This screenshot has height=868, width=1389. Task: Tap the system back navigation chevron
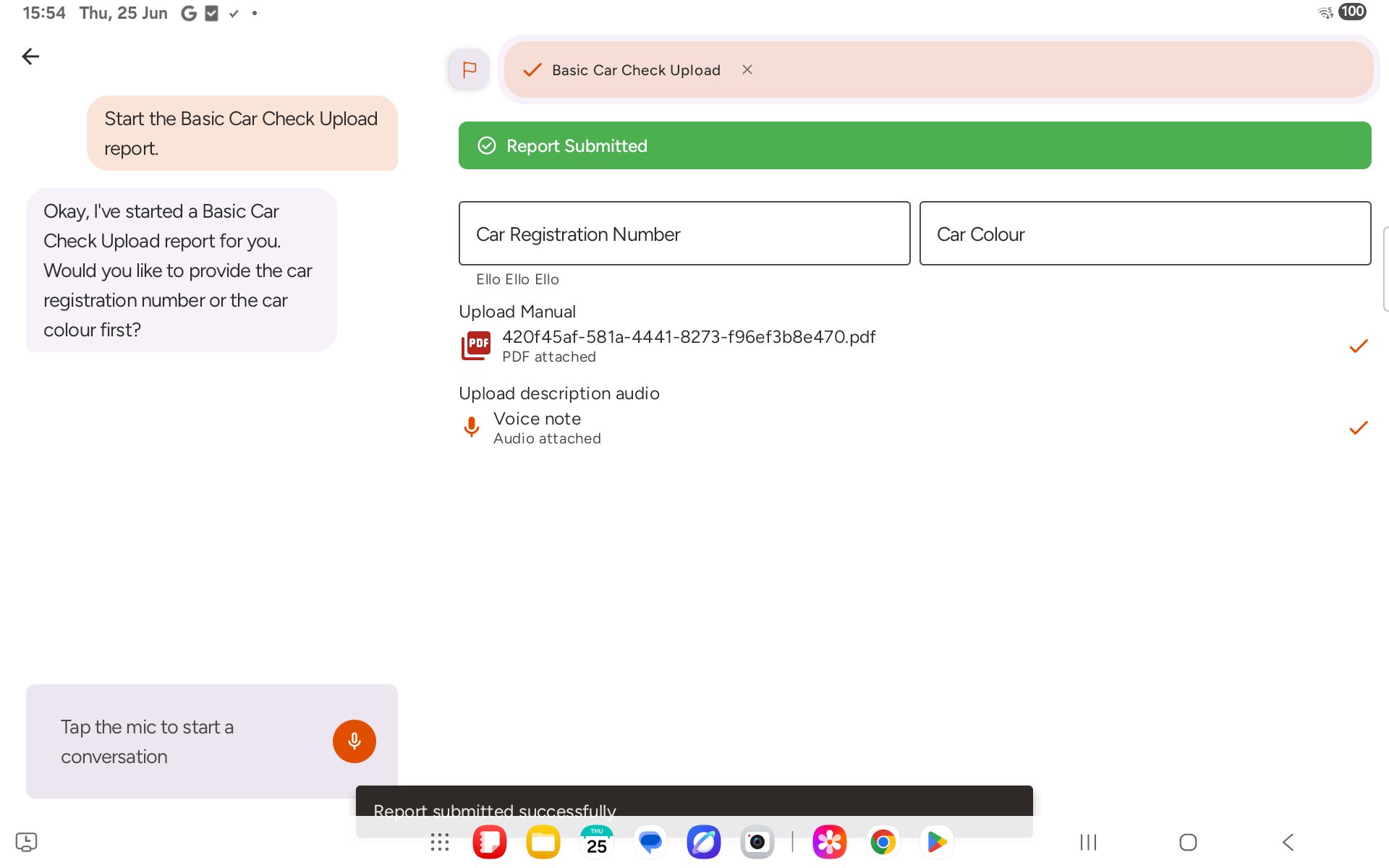point(1288,842)
